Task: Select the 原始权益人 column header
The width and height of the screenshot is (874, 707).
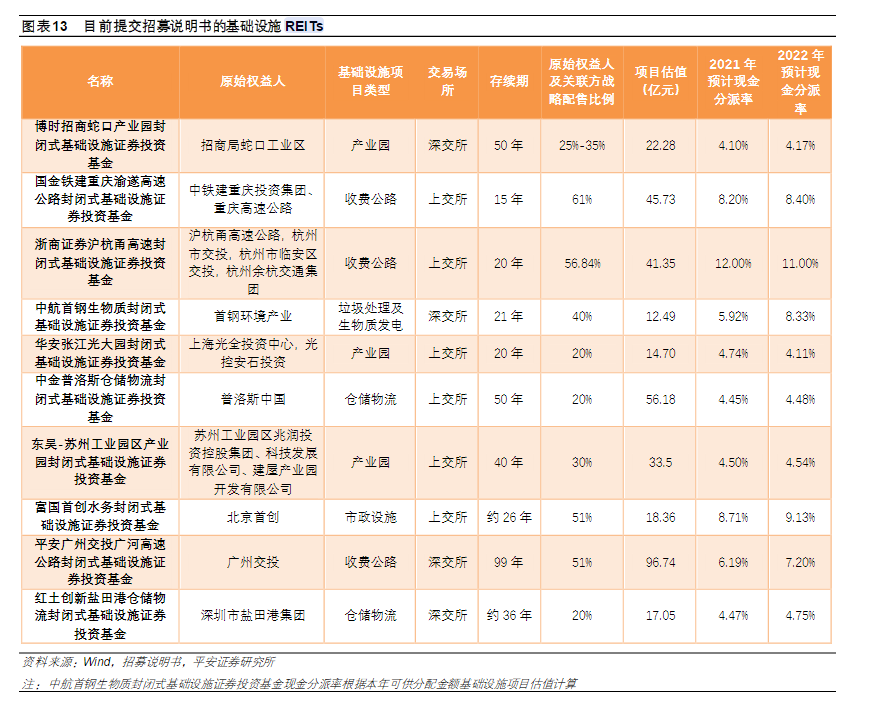Action: [x=252, y=81]
